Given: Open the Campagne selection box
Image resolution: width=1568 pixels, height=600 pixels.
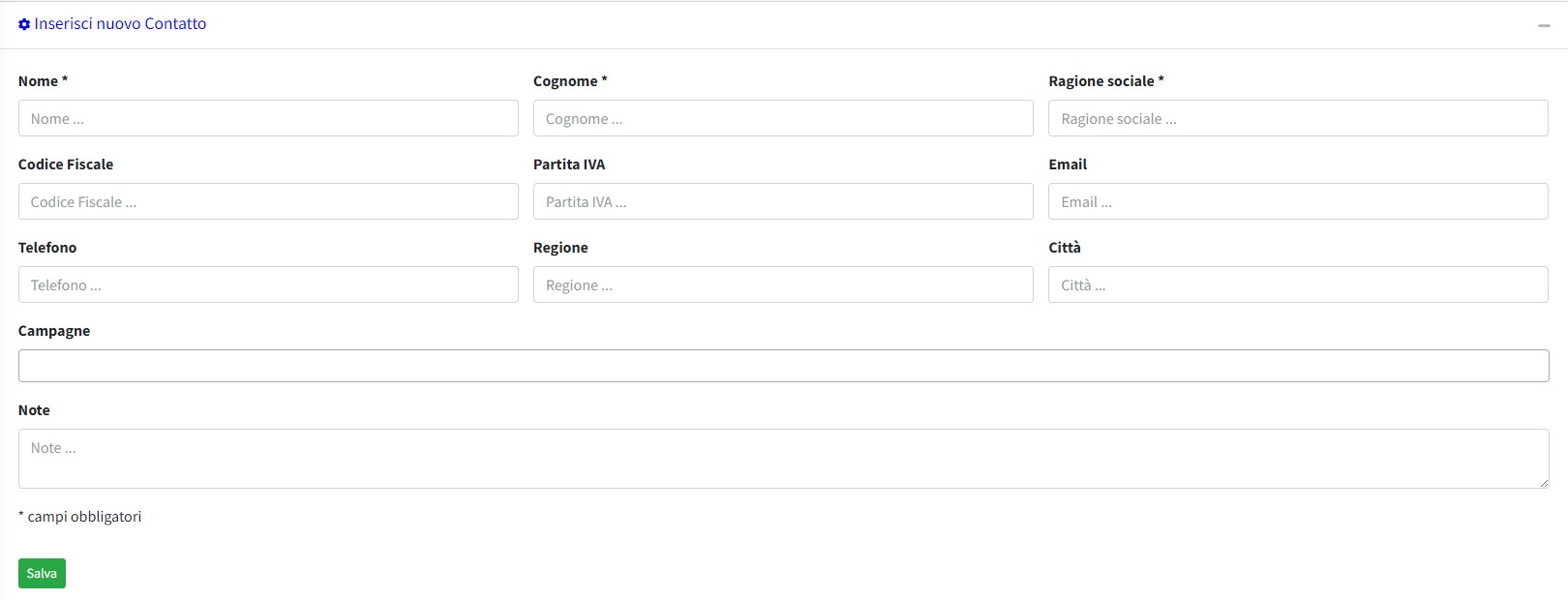Looking at the screenshot, I should point(783,366).
